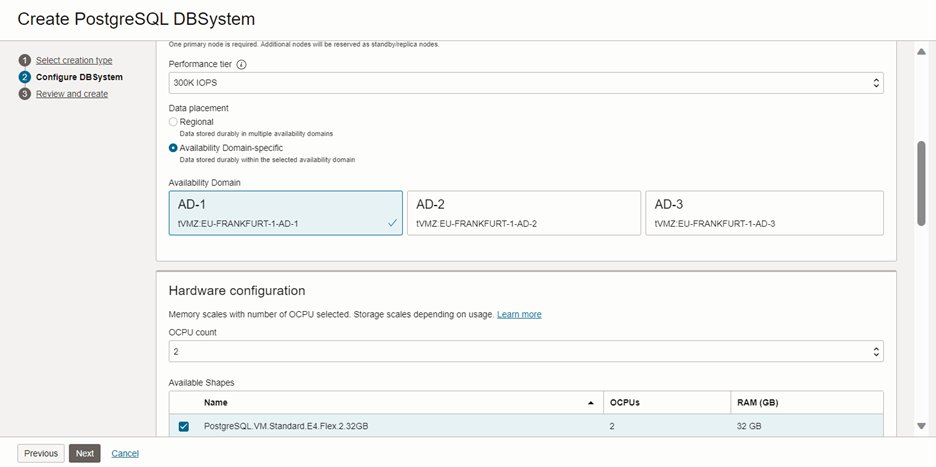Go to Select creation type step
The width and height of the screenshot is (936, 467).
point(74,60)
